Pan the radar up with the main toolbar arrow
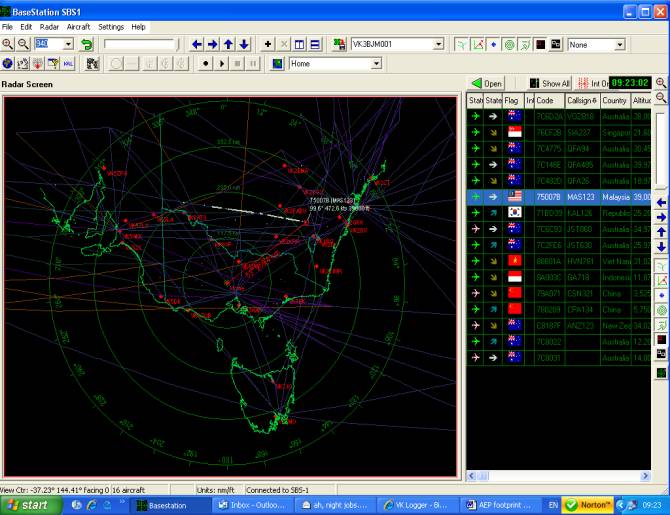This screenshot has width=670, height=515. 228,44
